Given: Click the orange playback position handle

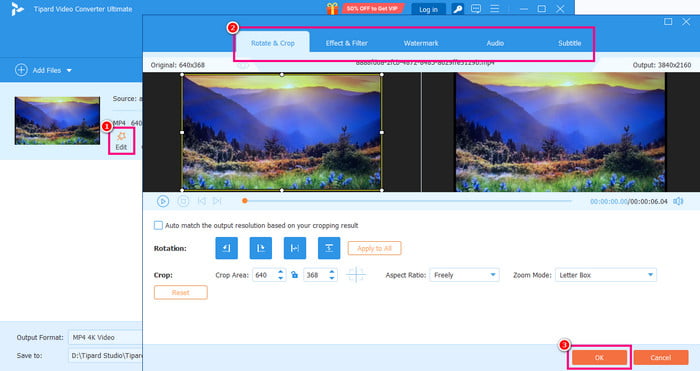Looking at the screenshot, I should point(245,201).
